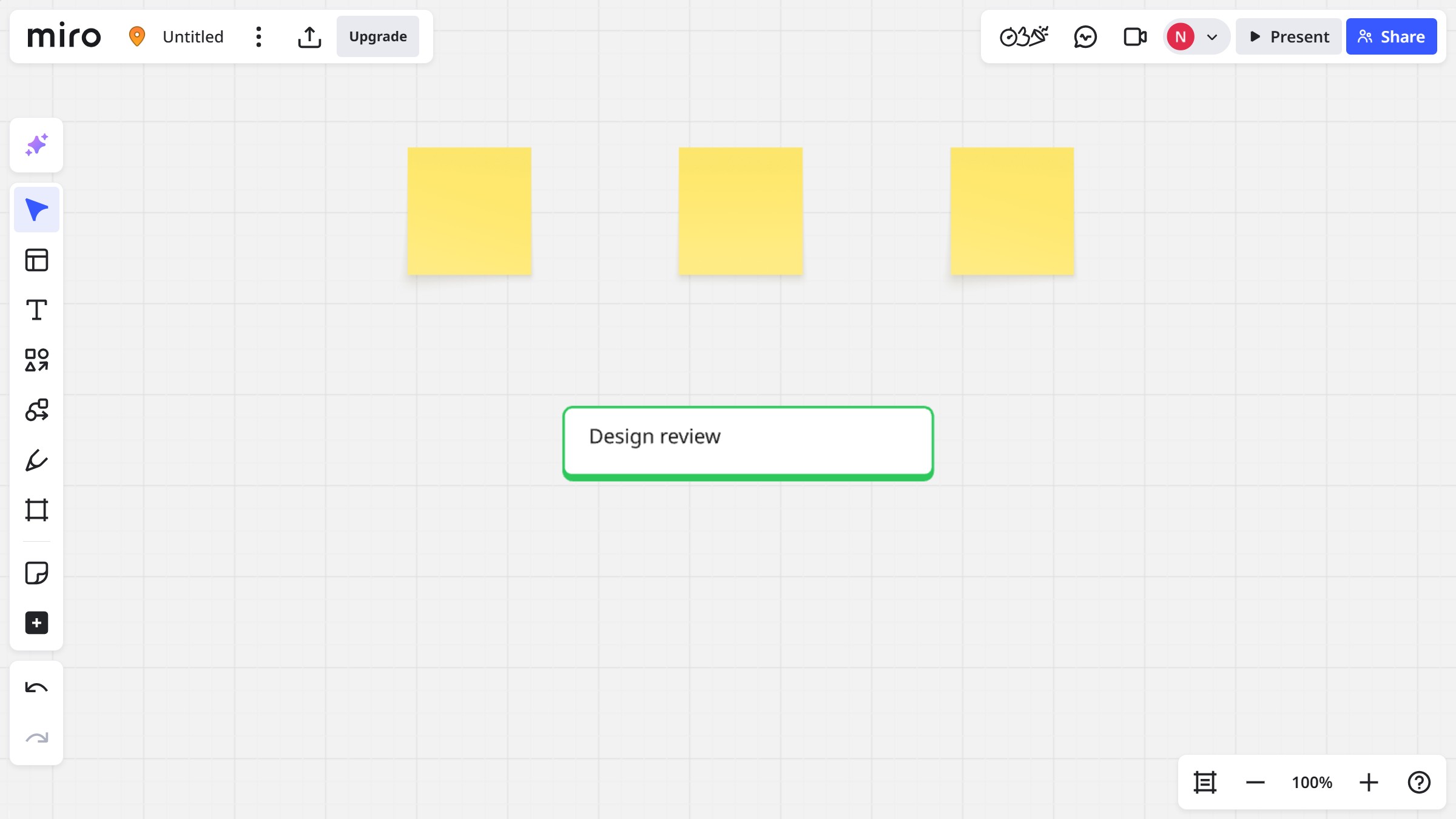Open the Miro AI sparkle tool
Viewport: 1456px width, 819px height.
click(36, 145)
